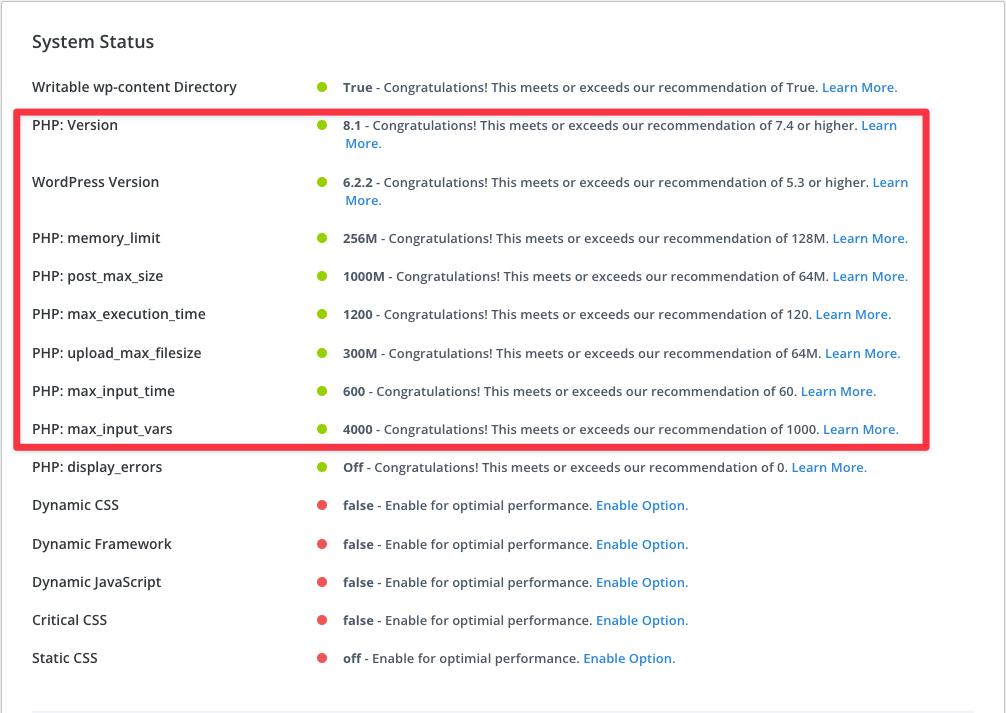Click Enable Option for Dynamic CSS

(x=642, y=506)
